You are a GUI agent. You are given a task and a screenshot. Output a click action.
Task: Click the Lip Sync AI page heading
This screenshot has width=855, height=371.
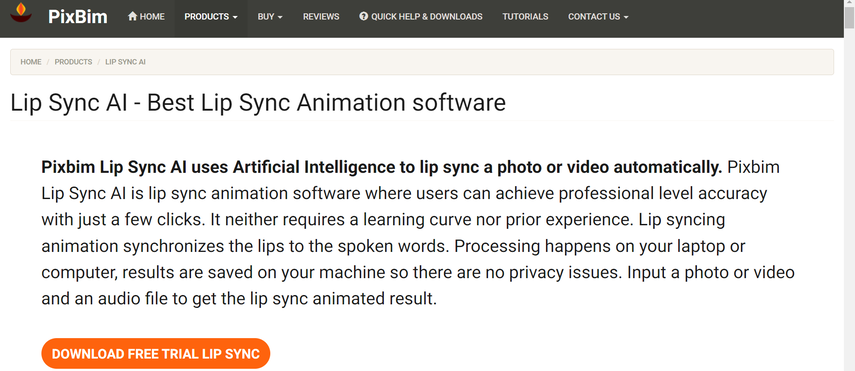click(258, 103)
